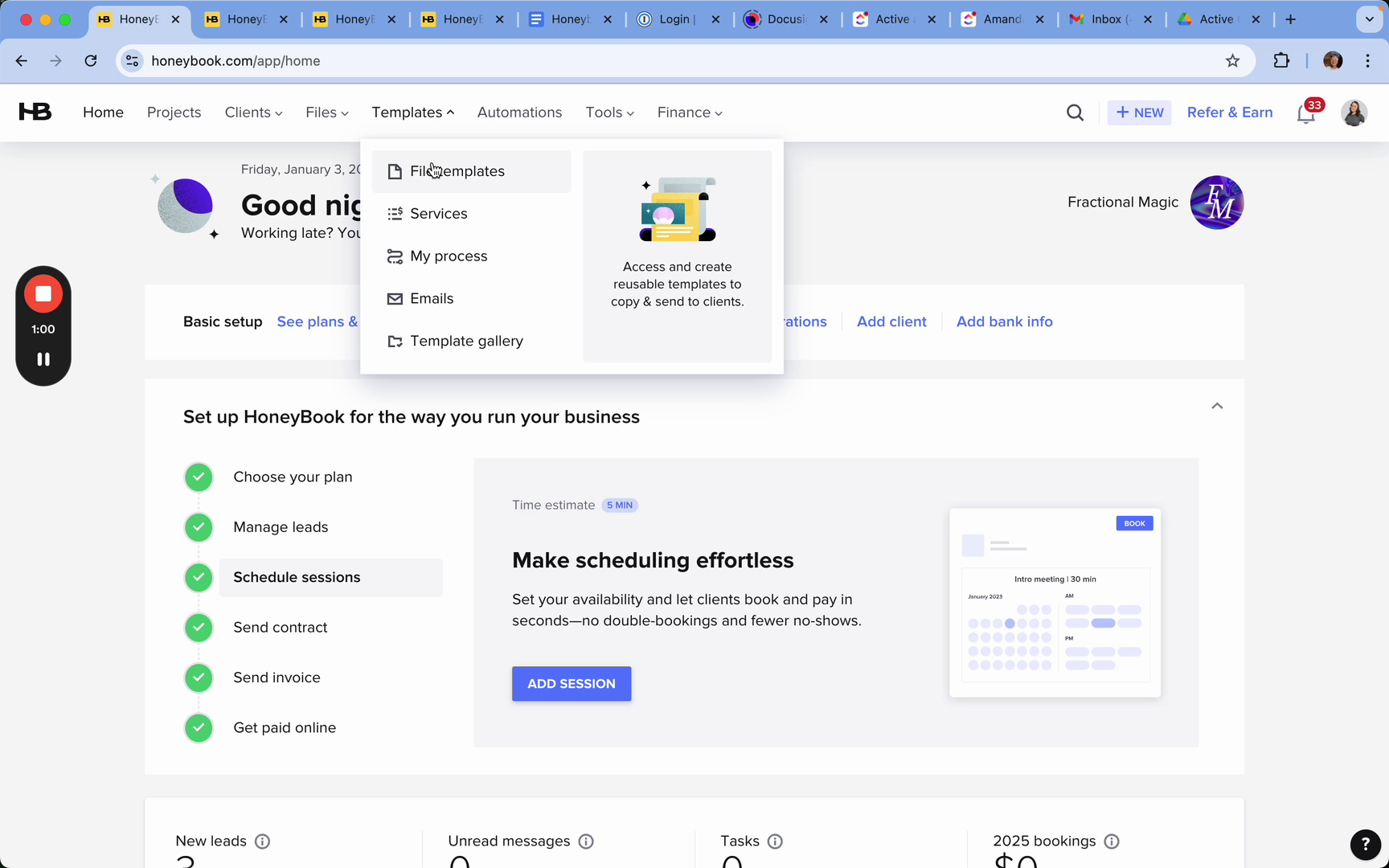1389x868 pixels.
Task: Open Chrome profile avatar in toolbar
Action: (x=1333, y=61)
